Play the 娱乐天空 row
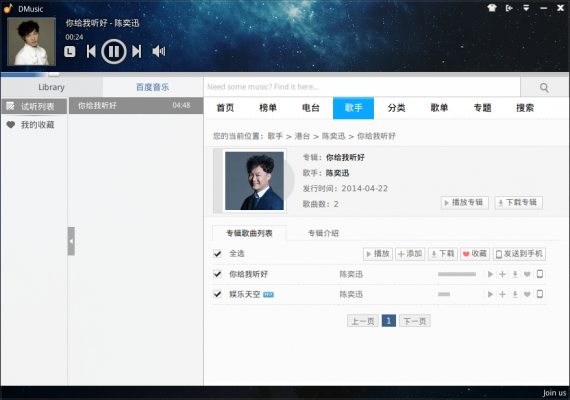 click(x=490, y=294)
